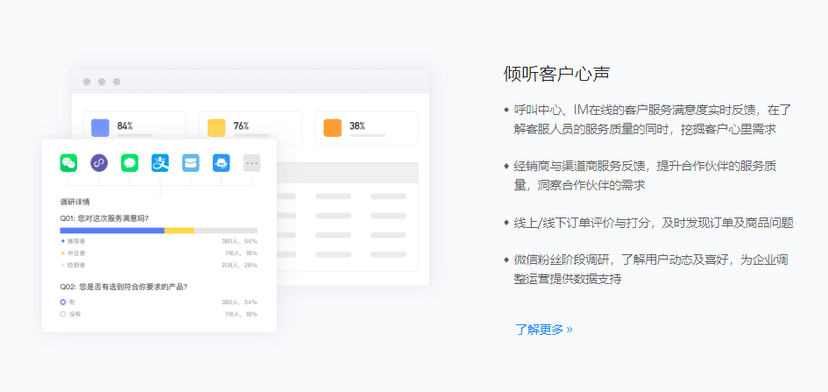Click the WeChat channel icon
Screen dimensions: 828x392
(x=69, y=163)
